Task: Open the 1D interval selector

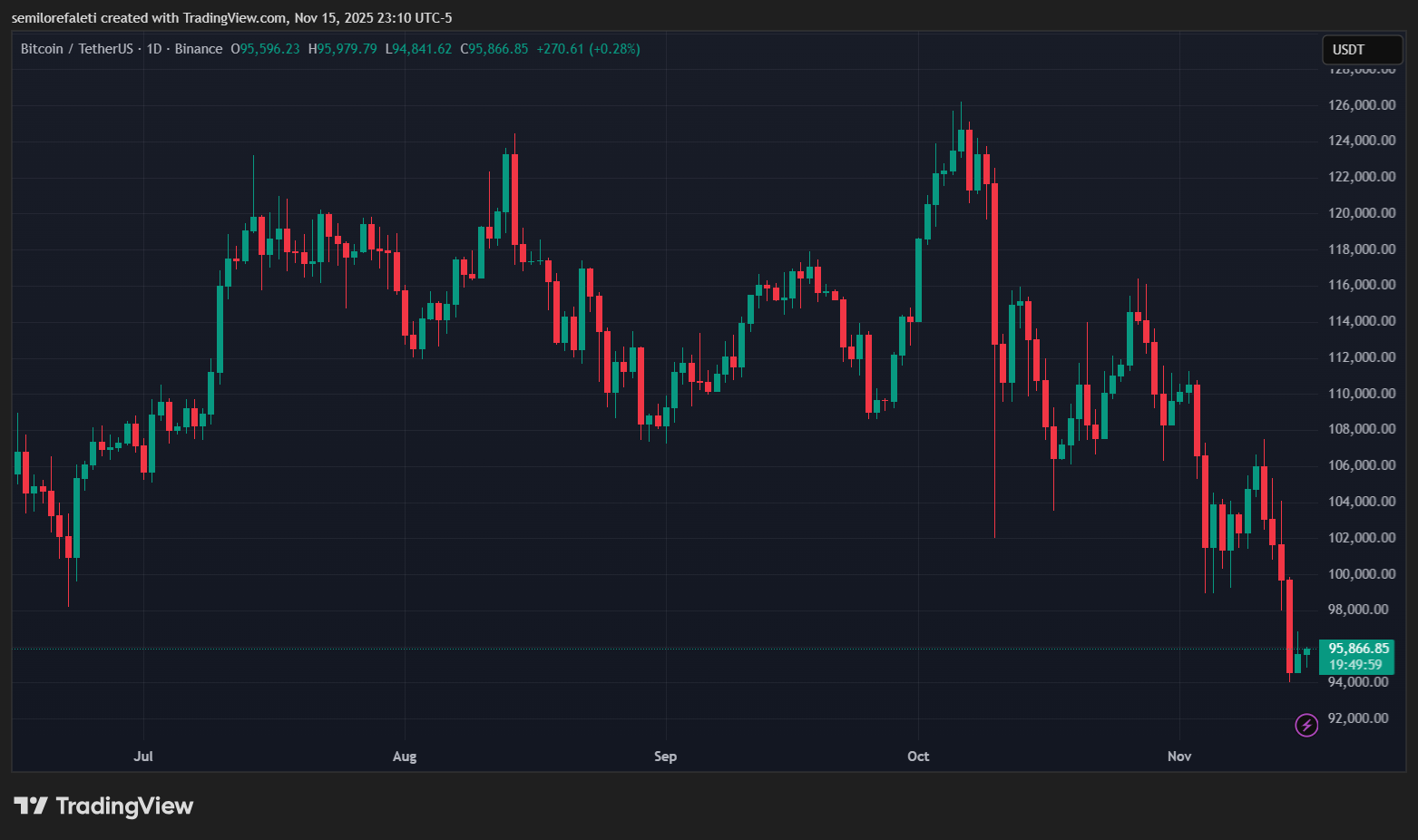Action: coord(153,49)
